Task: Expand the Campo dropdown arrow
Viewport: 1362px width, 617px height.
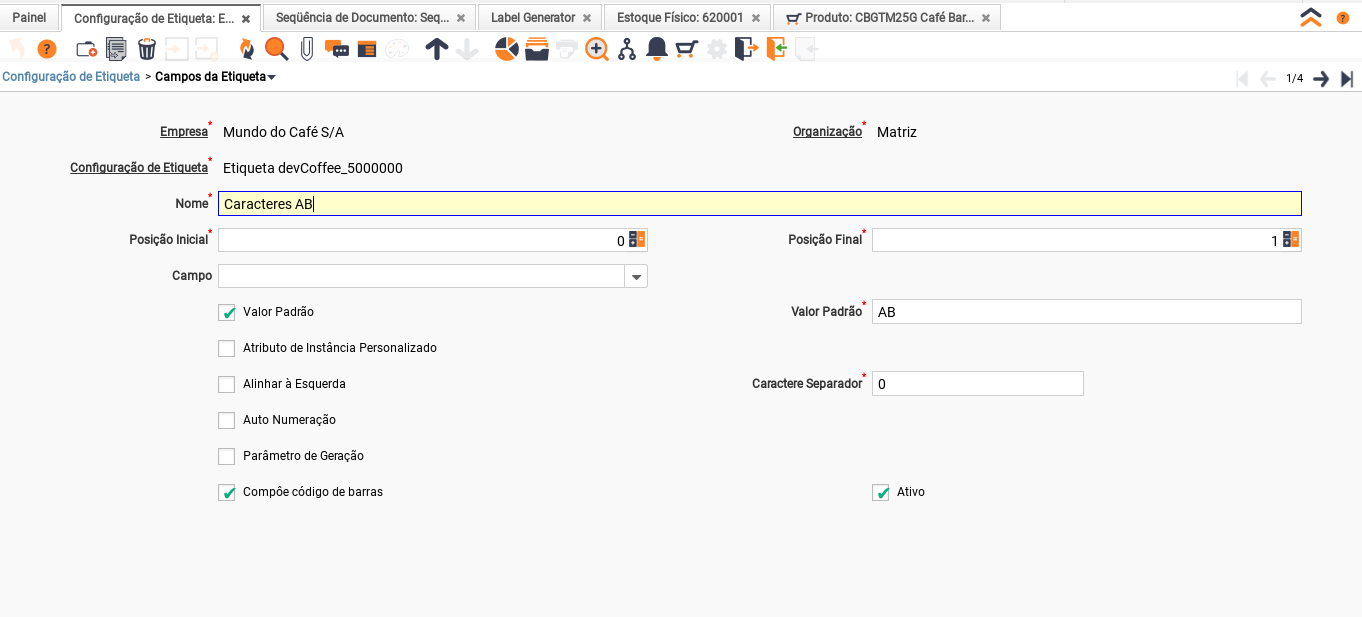Action: tap(636, 277)
